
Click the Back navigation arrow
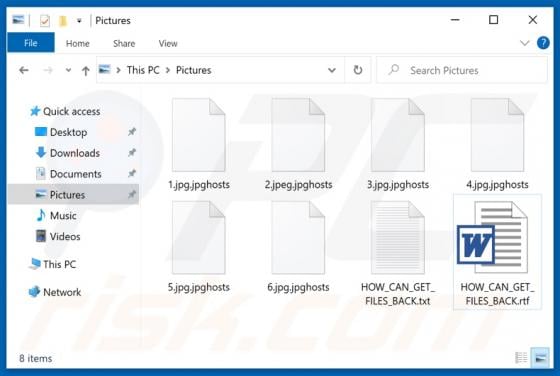click(24, 70)
